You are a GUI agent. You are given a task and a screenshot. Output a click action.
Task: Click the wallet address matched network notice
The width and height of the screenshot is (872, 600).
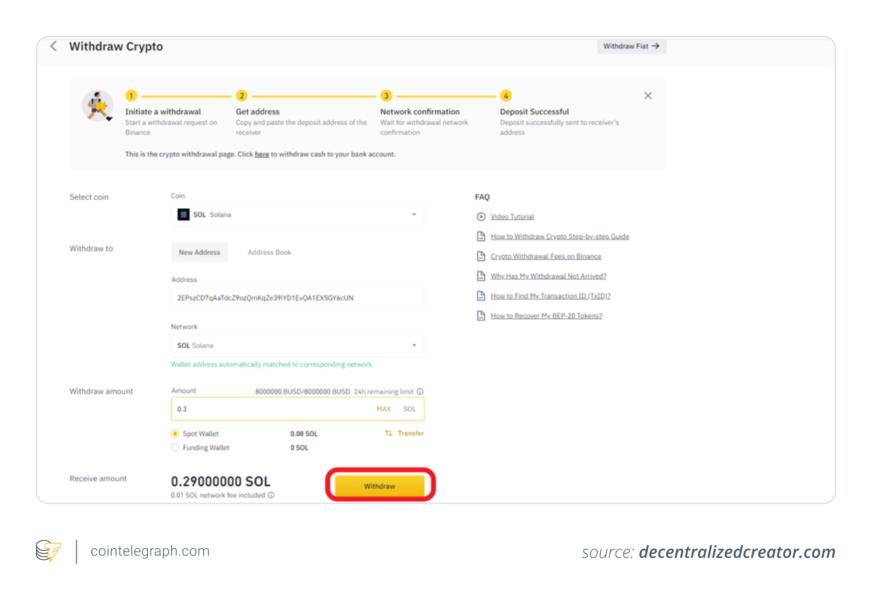point(272,364)
